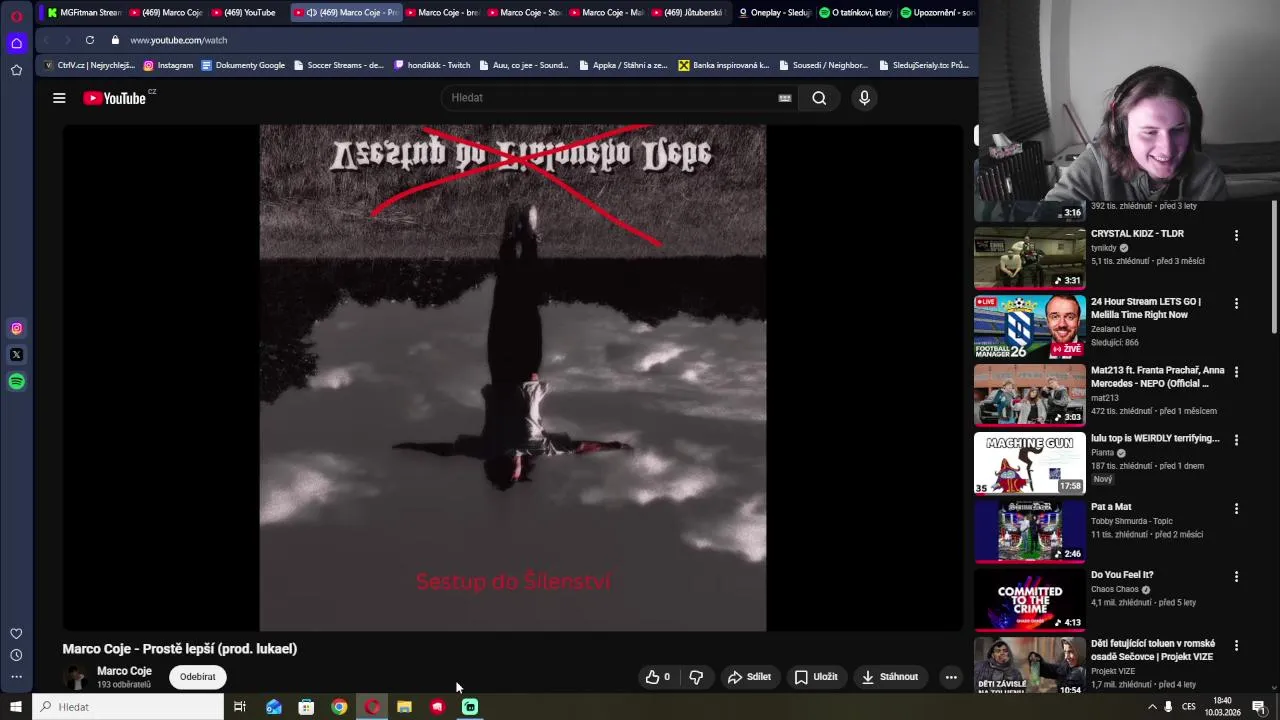Viewport: 1280px width, 720px height.
Task: Switch to the MGFitman Stream tab
Action: coord(83,13)
